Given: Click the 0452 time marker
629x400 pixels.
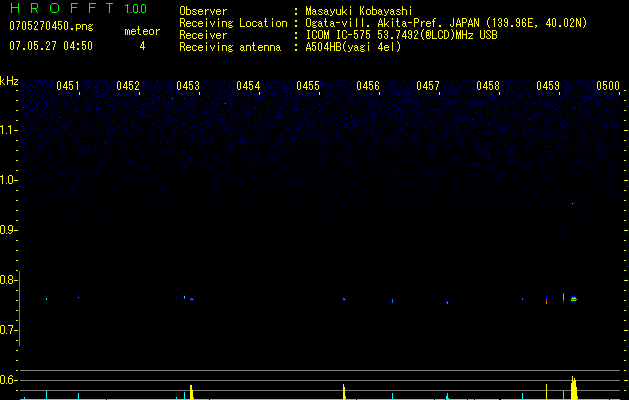Looking at the screenshot, I should coord(128,86).
